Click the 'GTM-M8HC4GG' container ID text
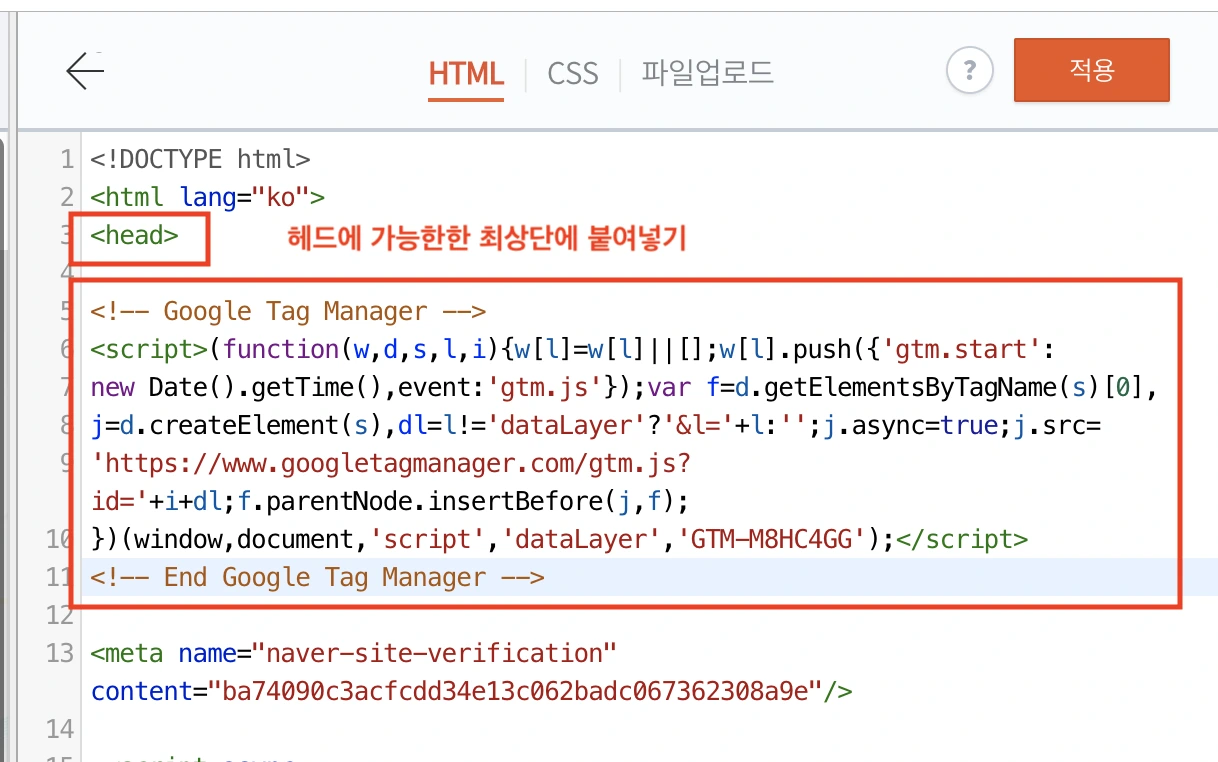 coord(772,539)
